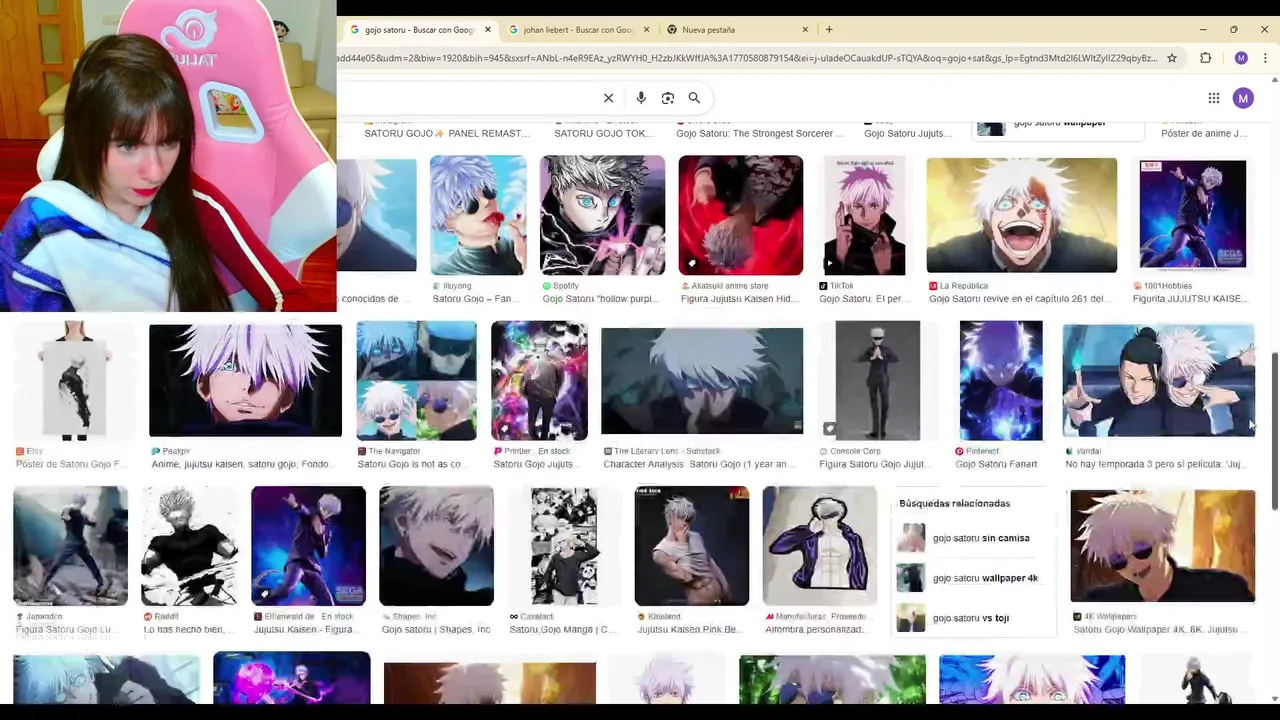Screen dimensions: 1280x720
Task: Clear the search box with the X icon
Action: click(608, 98)
